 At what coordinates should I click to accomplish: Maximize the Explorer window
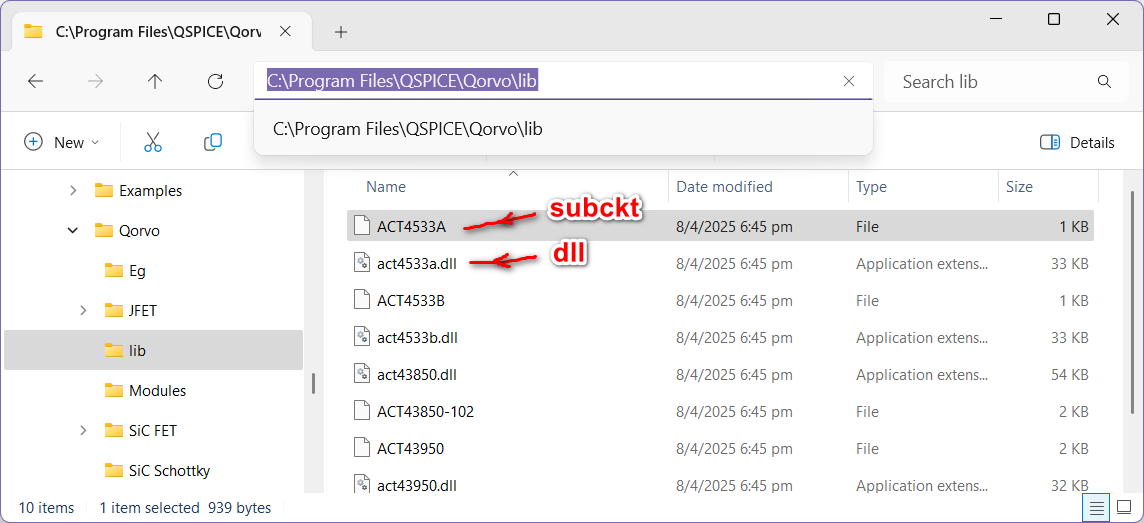[1054, 20]
